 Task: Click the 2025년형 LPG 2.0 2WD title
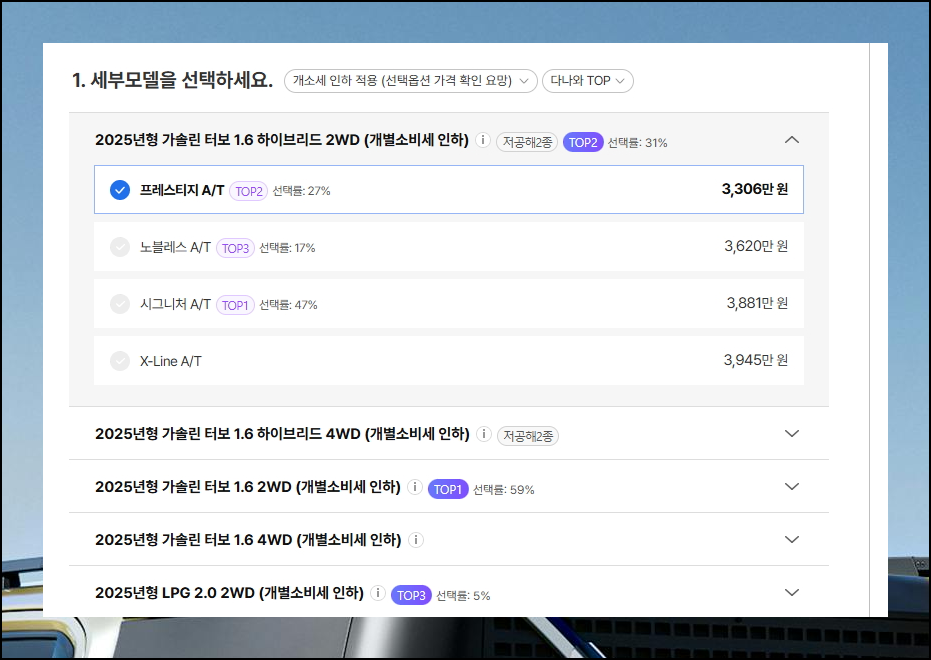(x=230, y=592)
